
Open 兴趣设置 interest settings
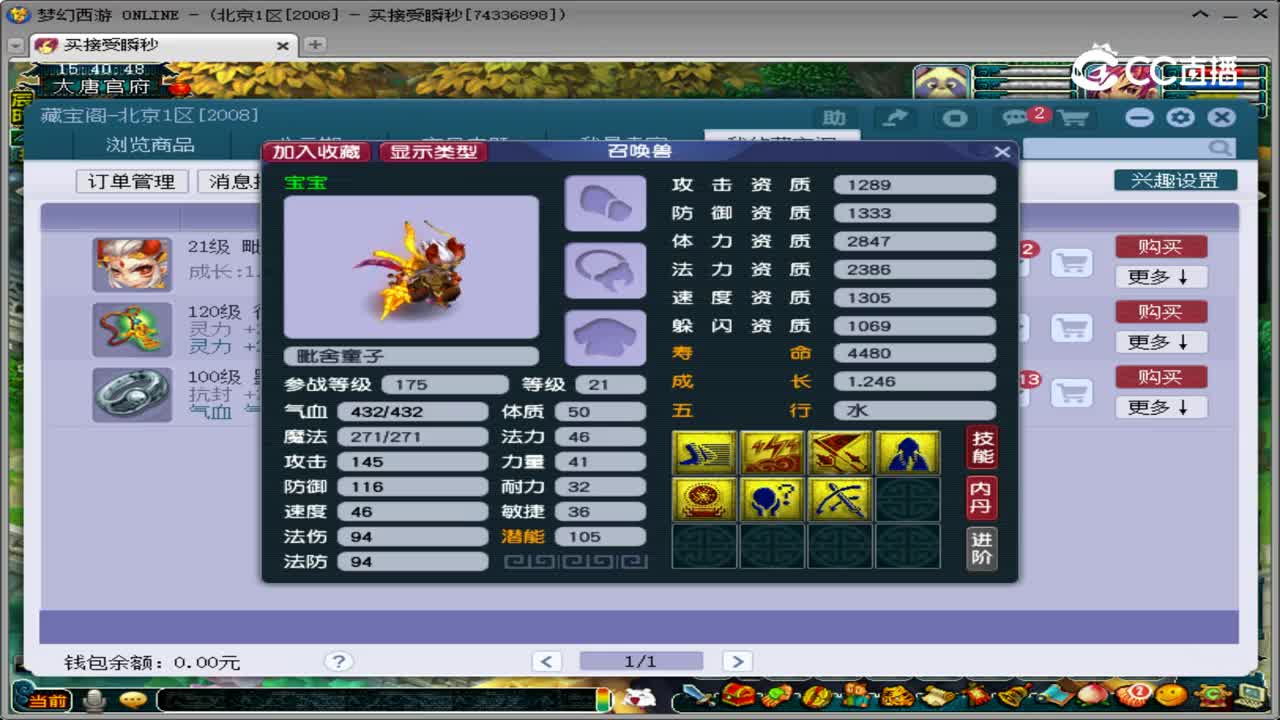coord(1175,180)
